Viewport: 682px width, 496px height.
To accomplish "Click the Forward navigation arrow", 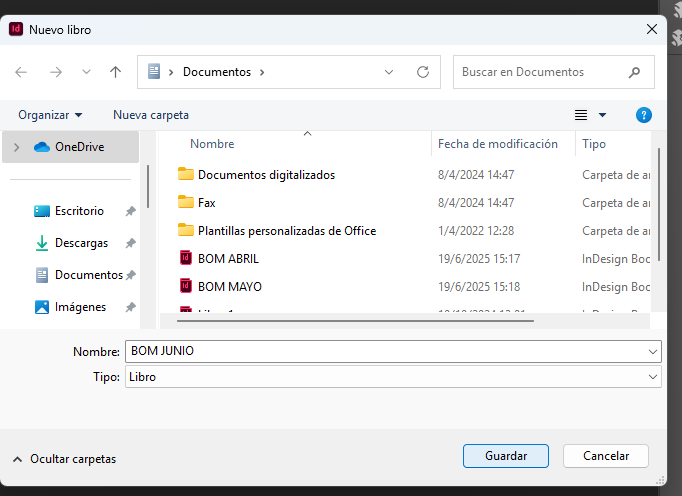I will [x=56, y=72].
